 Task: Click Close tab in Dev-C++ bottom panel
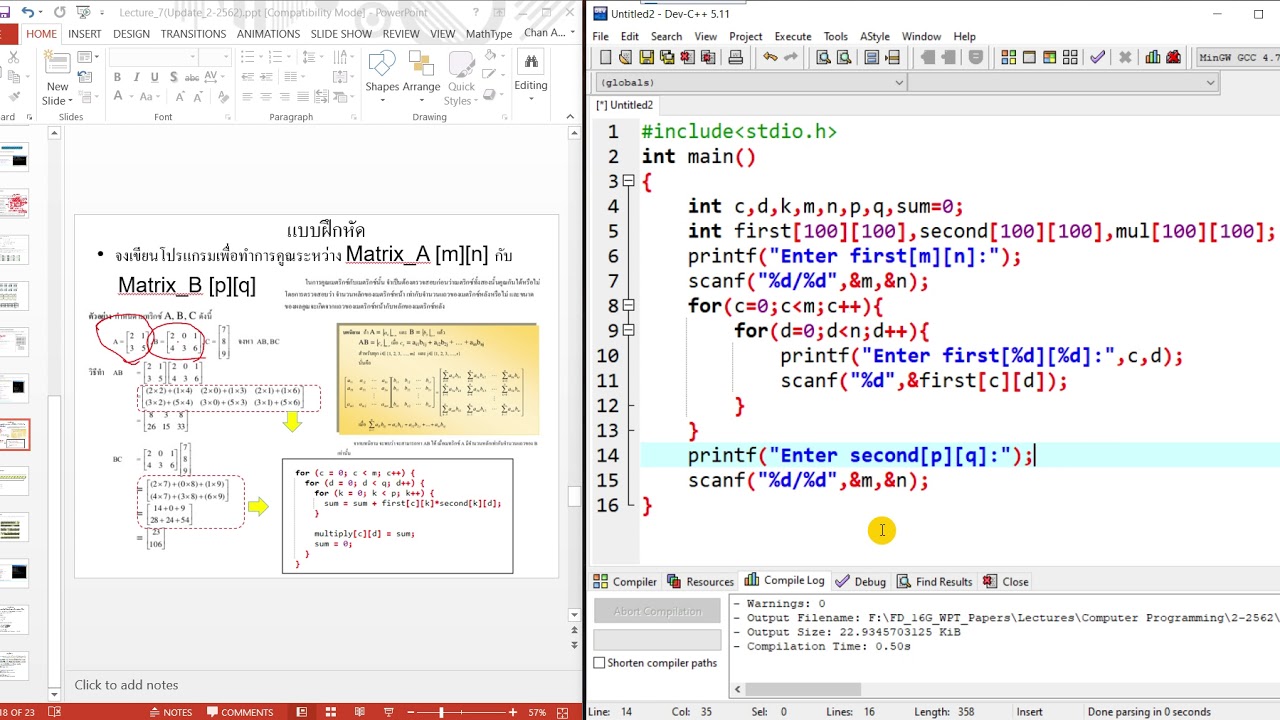[1006, 581]
